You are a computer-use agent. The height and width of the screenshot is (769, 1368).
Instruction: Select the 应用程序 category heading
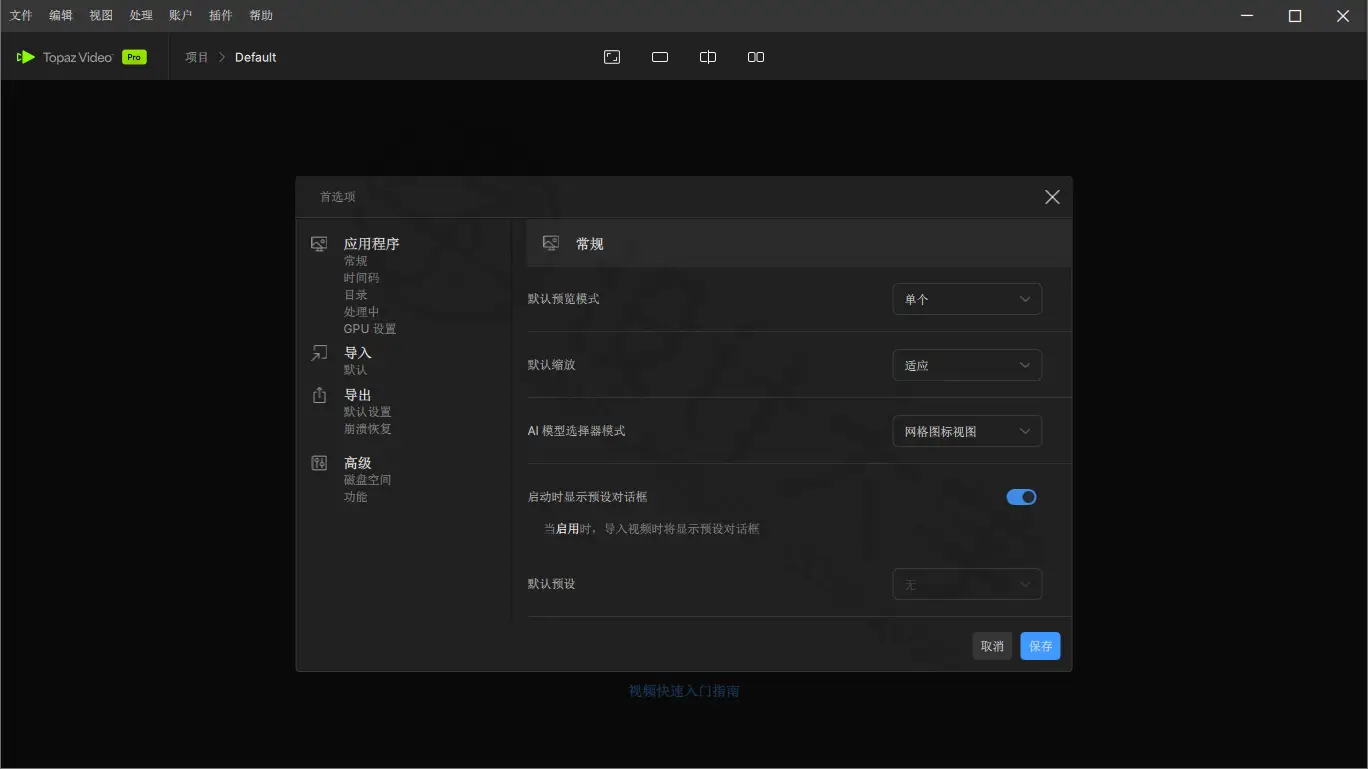tap(371, 243)
